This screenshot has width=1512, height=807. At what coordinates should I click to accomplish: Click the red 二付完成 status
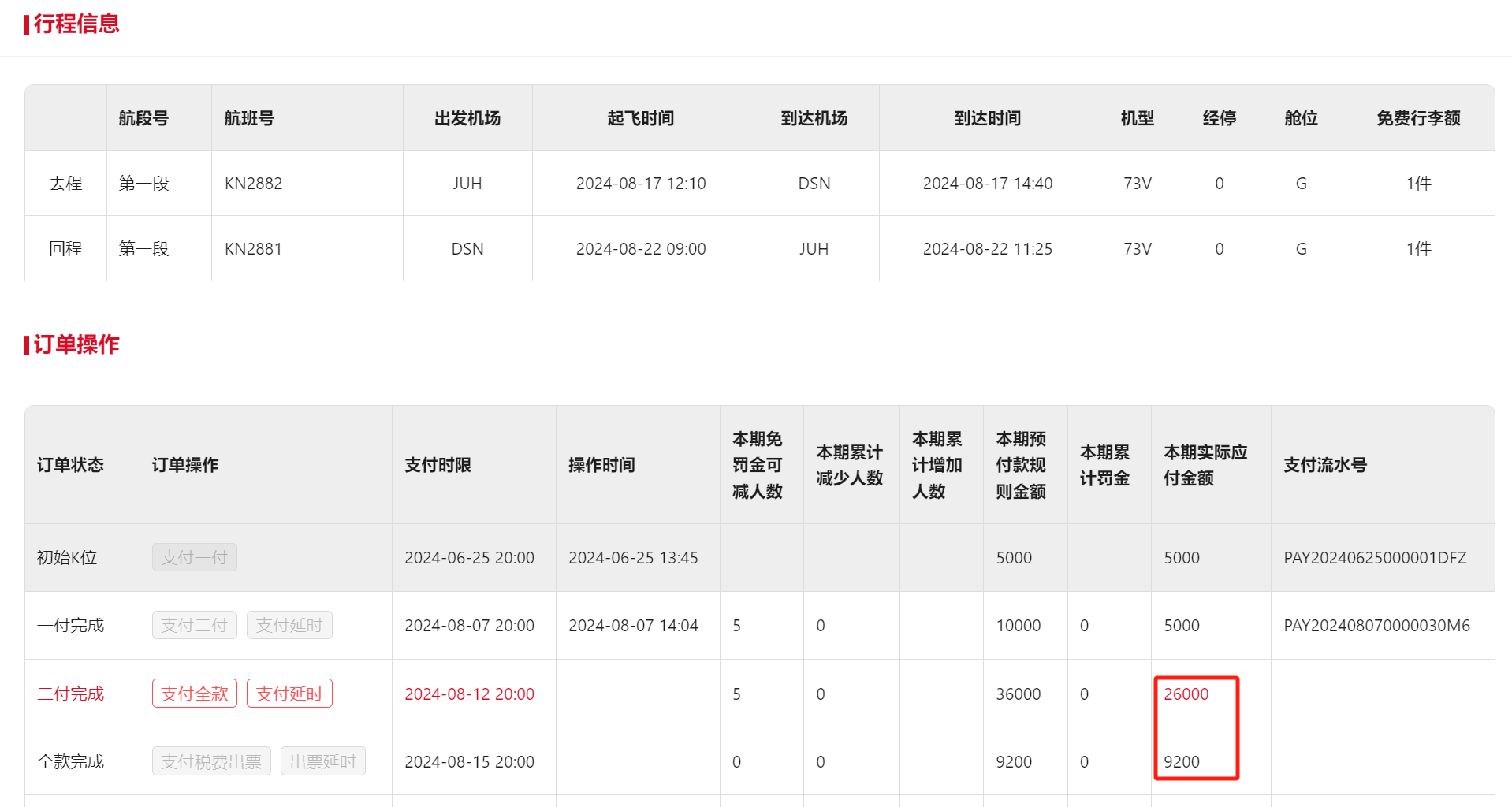pyautogui.click(x=70, y=694)
